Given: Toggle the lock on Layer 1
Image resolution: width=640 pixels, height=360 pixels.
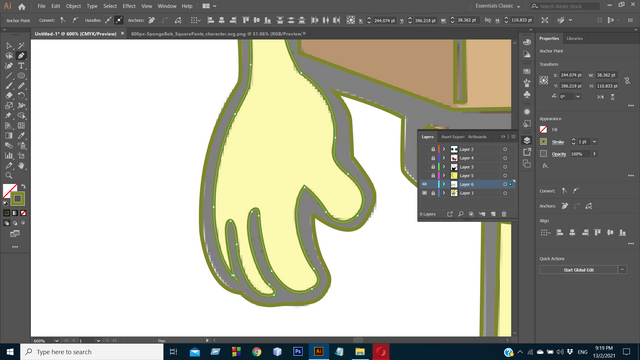Looking at the screenshot, I should (x=433, y=193).
